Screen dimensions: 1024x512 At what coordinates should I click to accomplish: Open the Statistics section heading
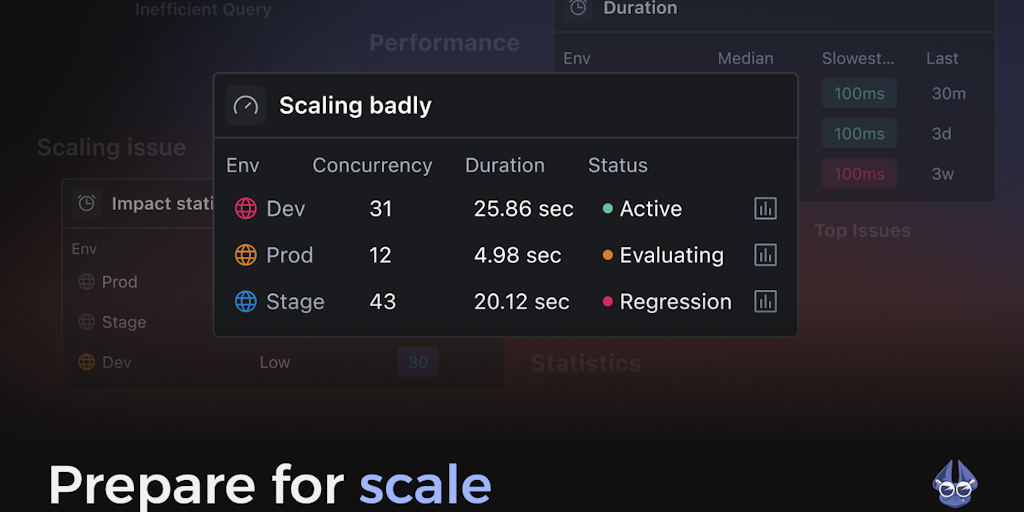coord(586,363)
